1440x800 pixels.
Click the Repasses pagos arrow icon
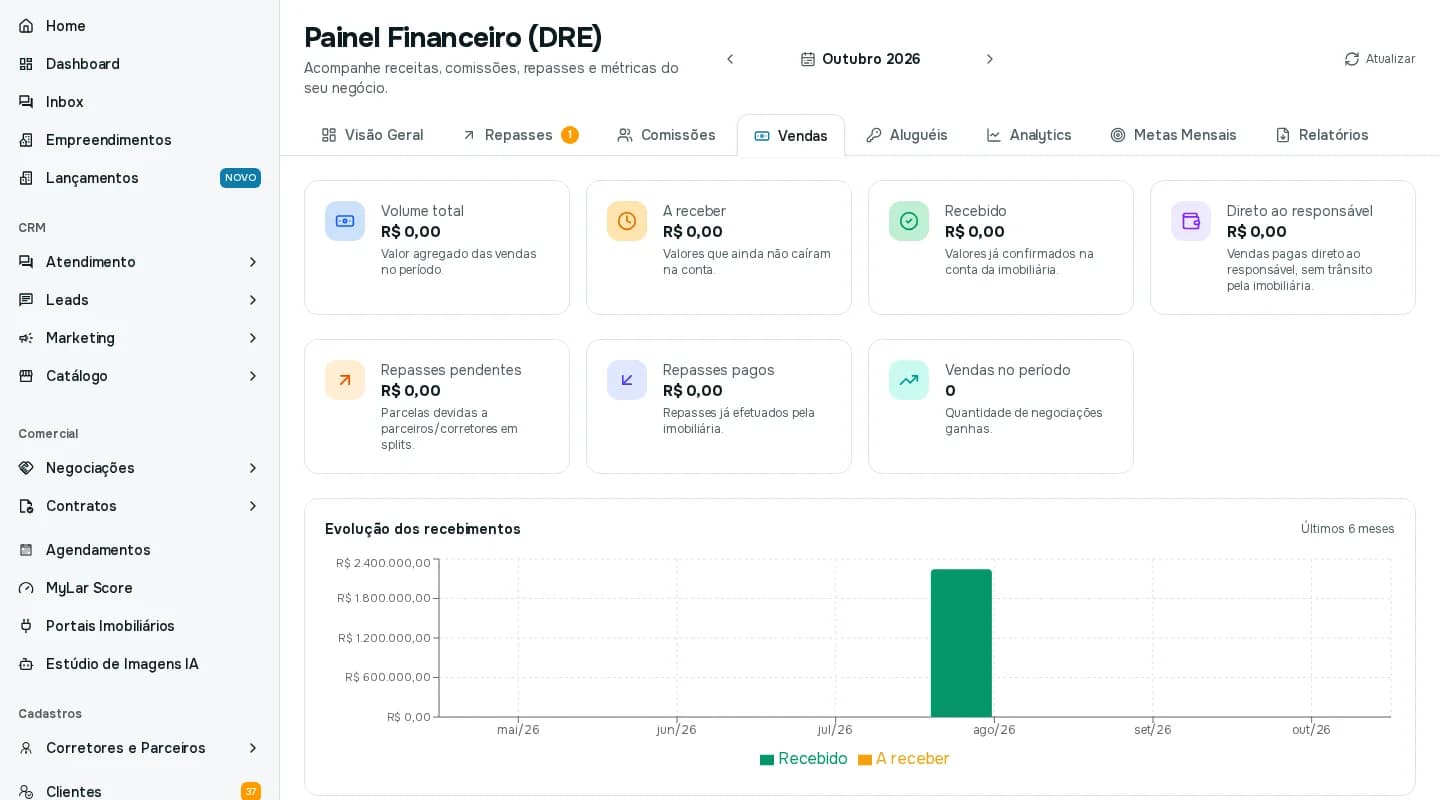[x=627, y=380]
